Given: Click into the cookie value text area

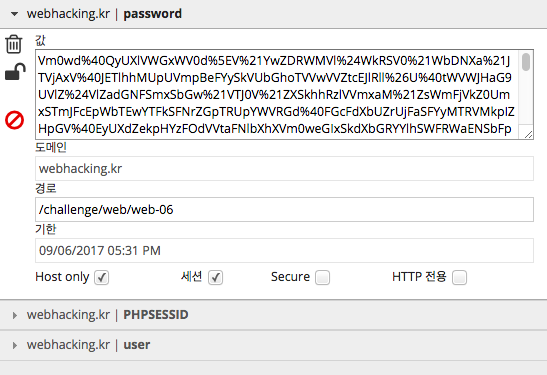Looking at the screenshot, I should pyautogui.click(x=277, y=95).
